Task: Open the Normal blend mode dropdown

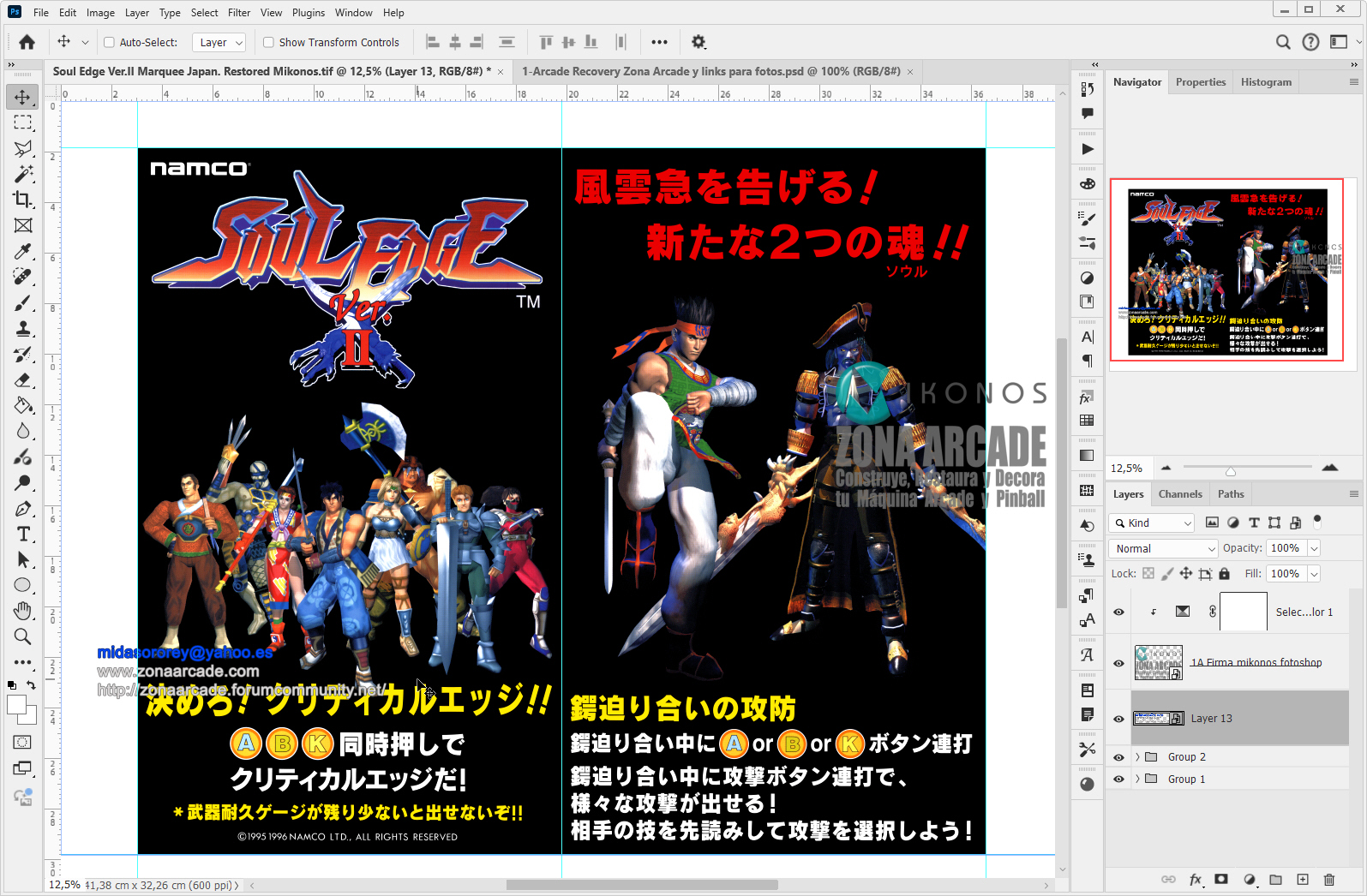Action: coord(1163,548)
